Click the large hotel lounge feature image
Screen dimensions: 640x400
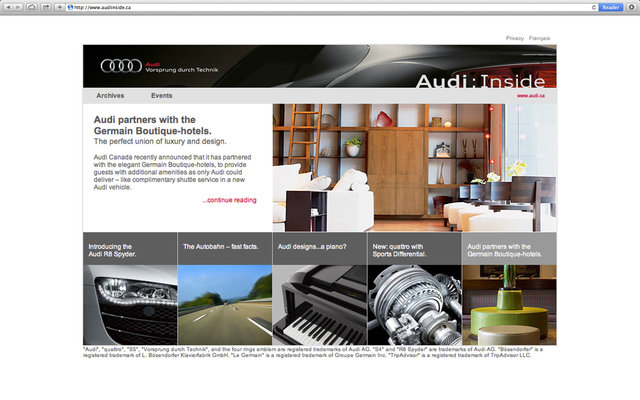414,168
